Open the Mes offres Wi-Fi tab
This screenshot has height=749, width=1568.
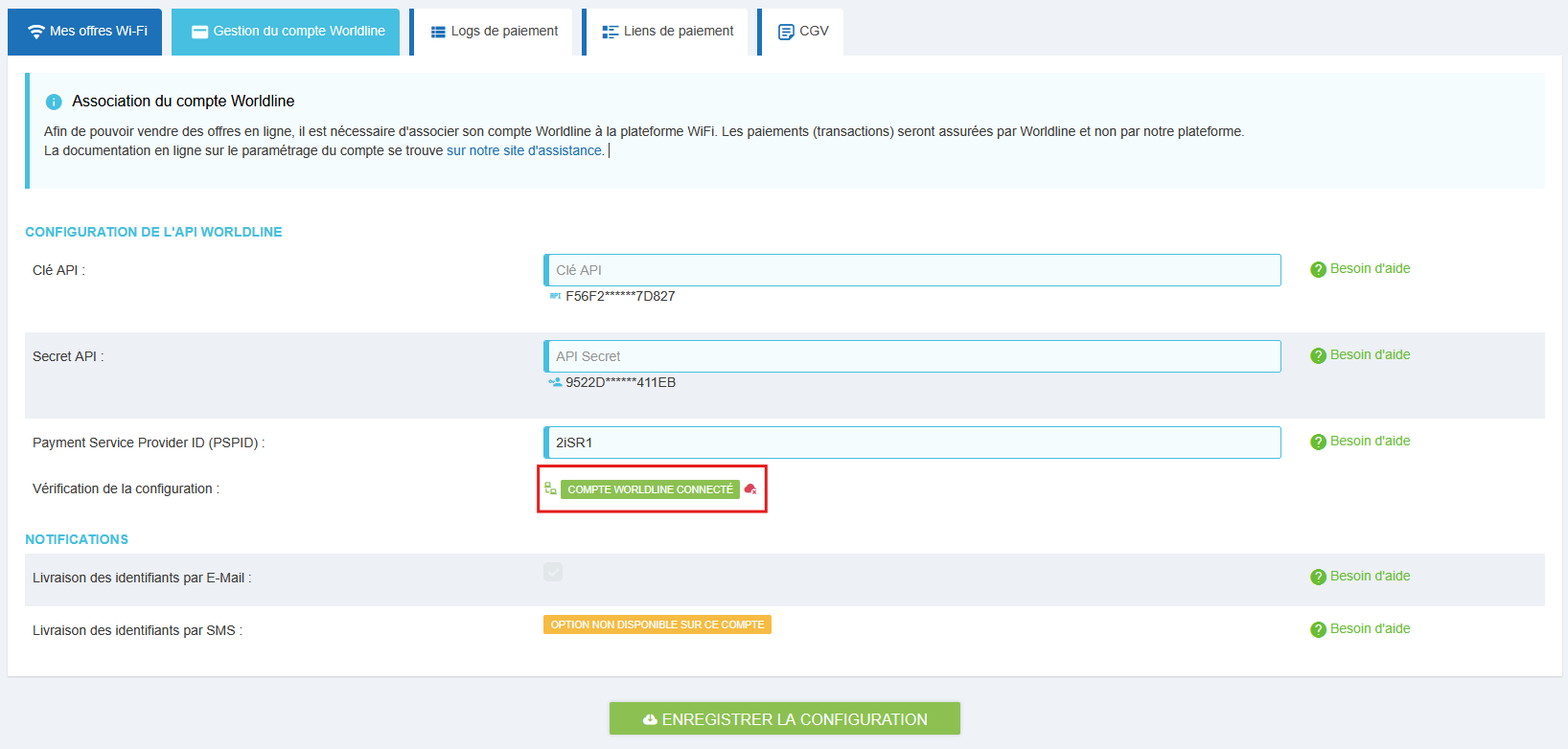coord(85,32)
